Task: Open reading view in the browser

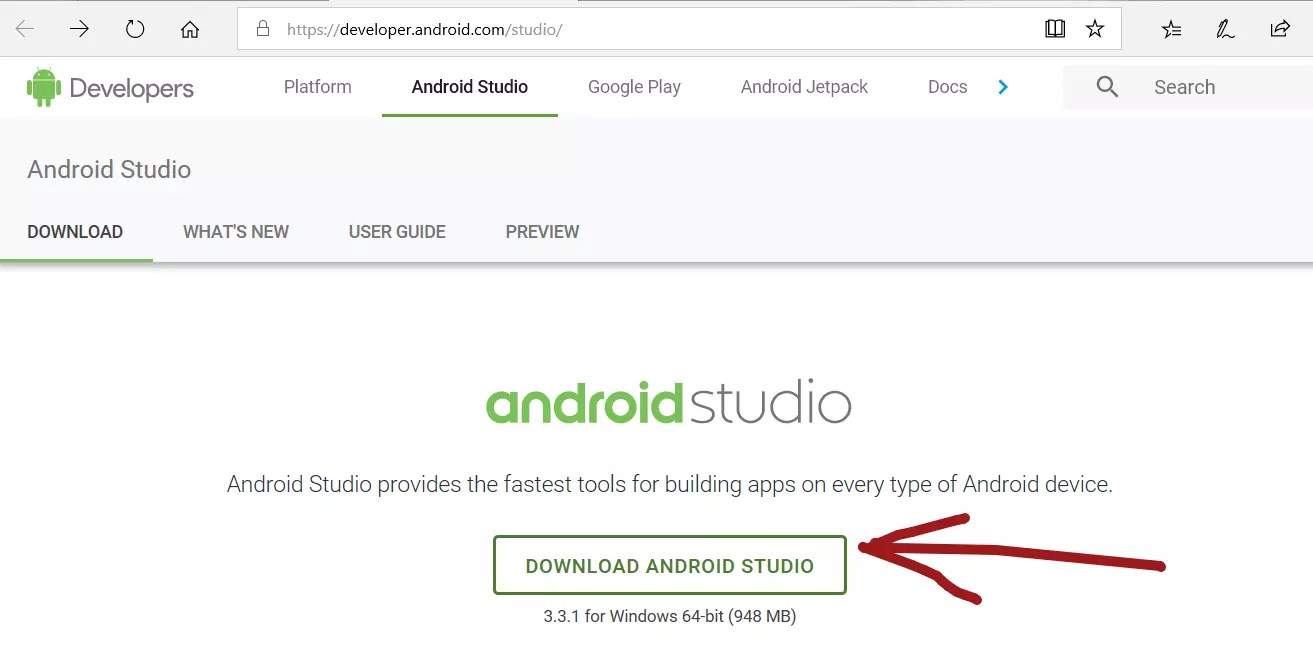Action: pyautogui.click(x=1055, y=28)
